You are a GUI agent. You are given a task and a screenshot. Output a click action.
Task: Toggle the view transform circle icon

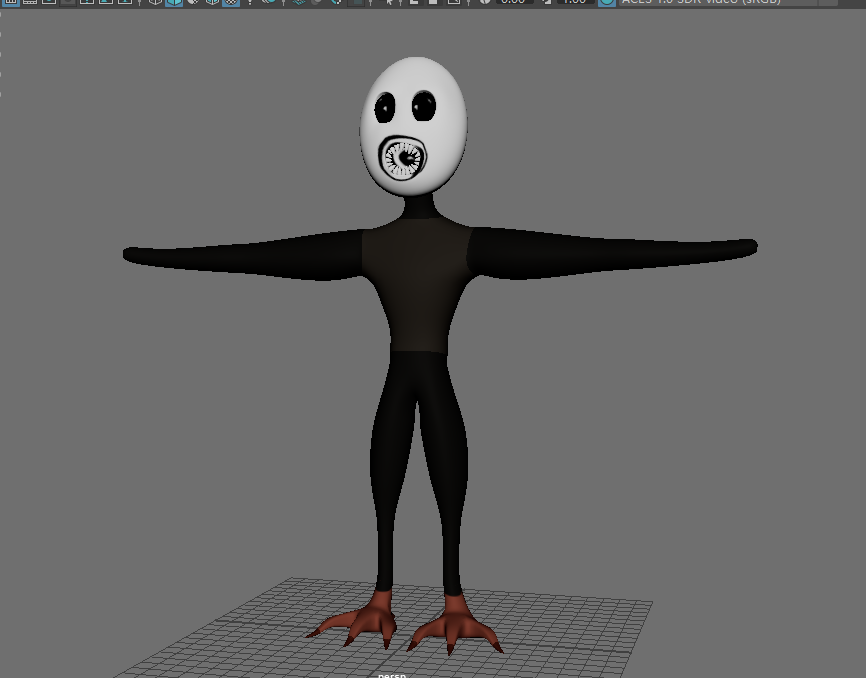click(606, 2)
